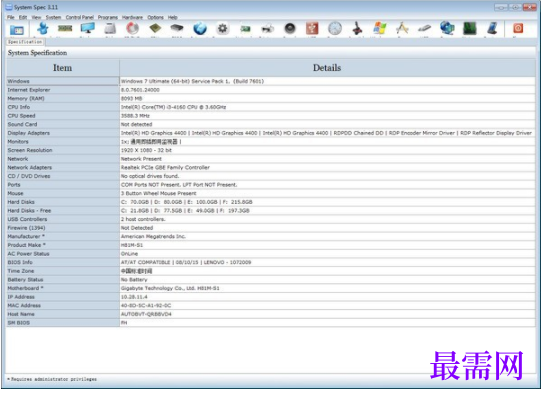Click the blue globe toolbar icon

click(200, 28)
